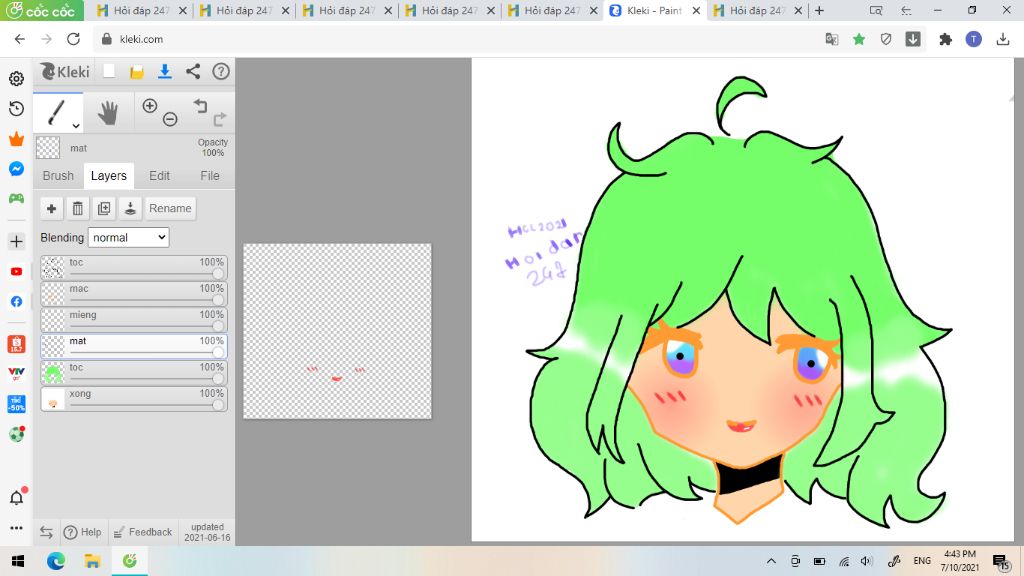Switch to the File tab
Image resolution: width=1024 pixels, height=576 pixels.
(210, 176)
